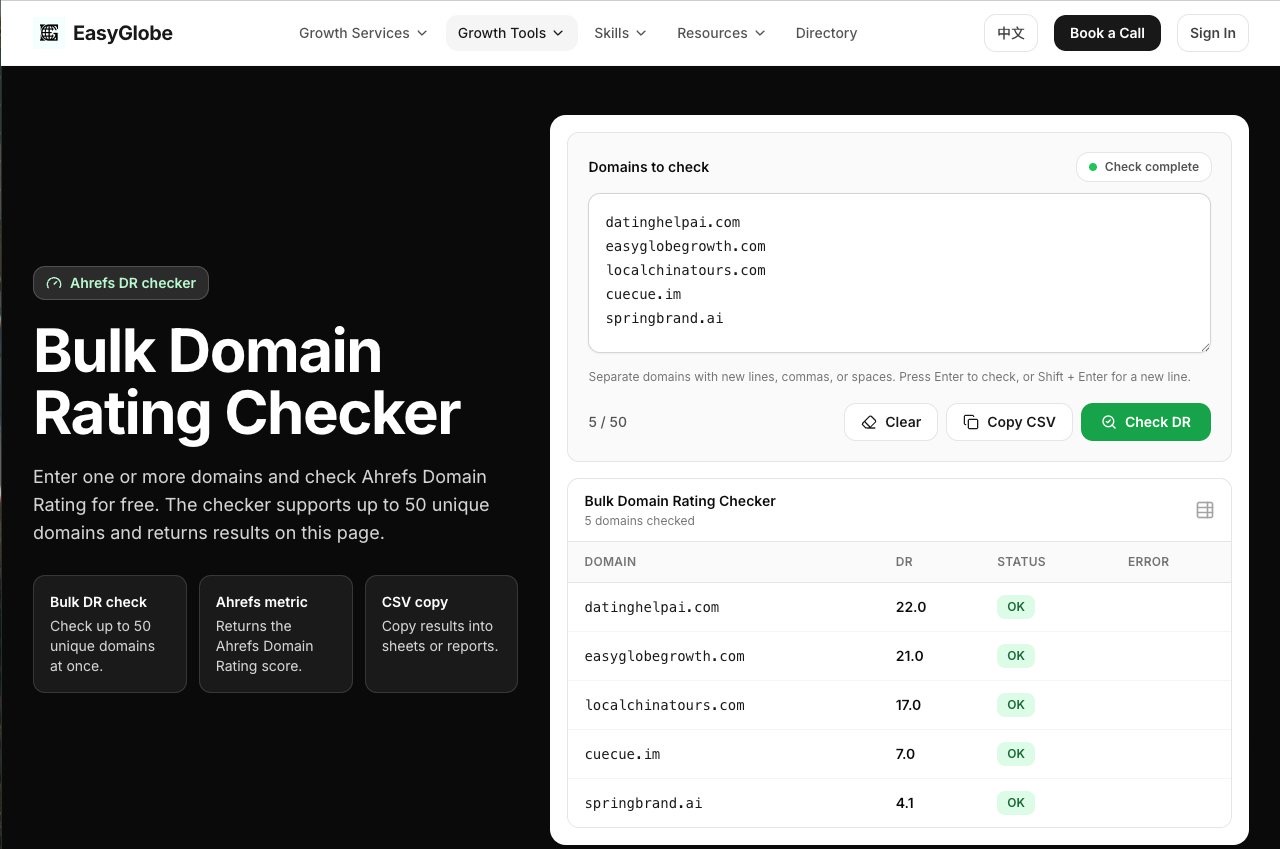Screen dimensions: 1280x849
Task: Click the DR column header
Action: tap(904, 562)
